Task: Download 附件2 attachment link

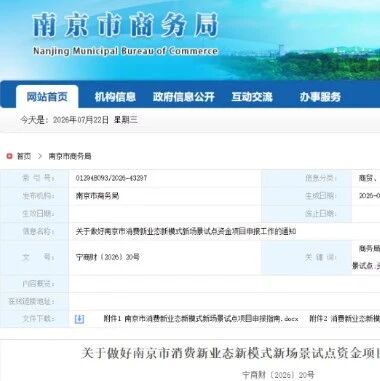Action: tap(344, 319)
